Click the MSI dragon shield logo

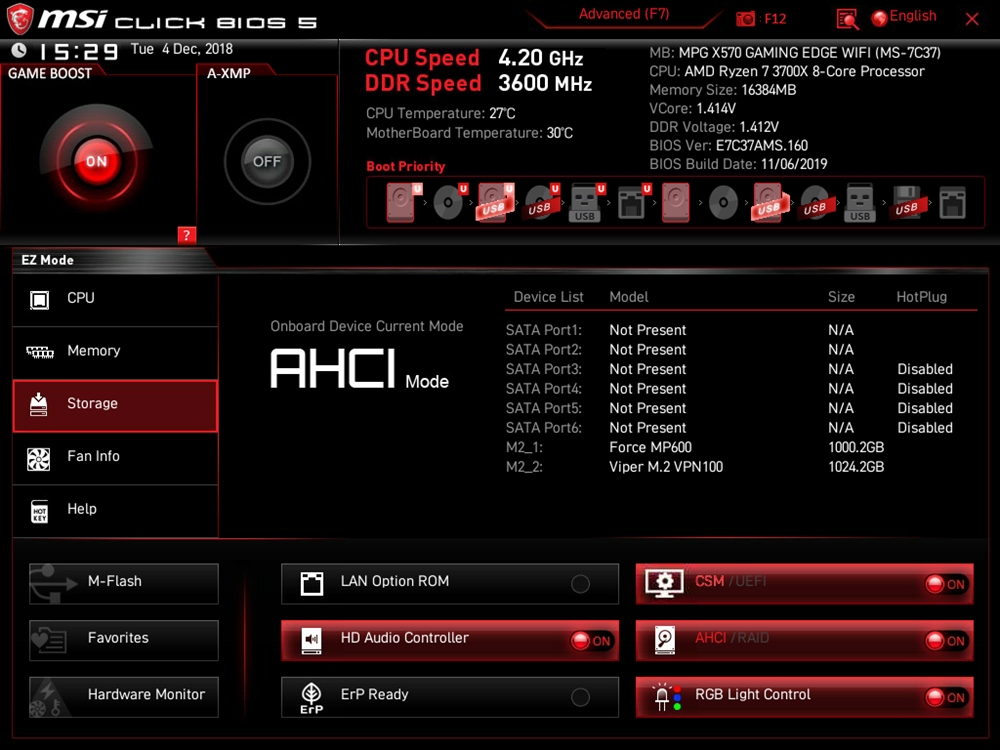(x=20, y=19)
